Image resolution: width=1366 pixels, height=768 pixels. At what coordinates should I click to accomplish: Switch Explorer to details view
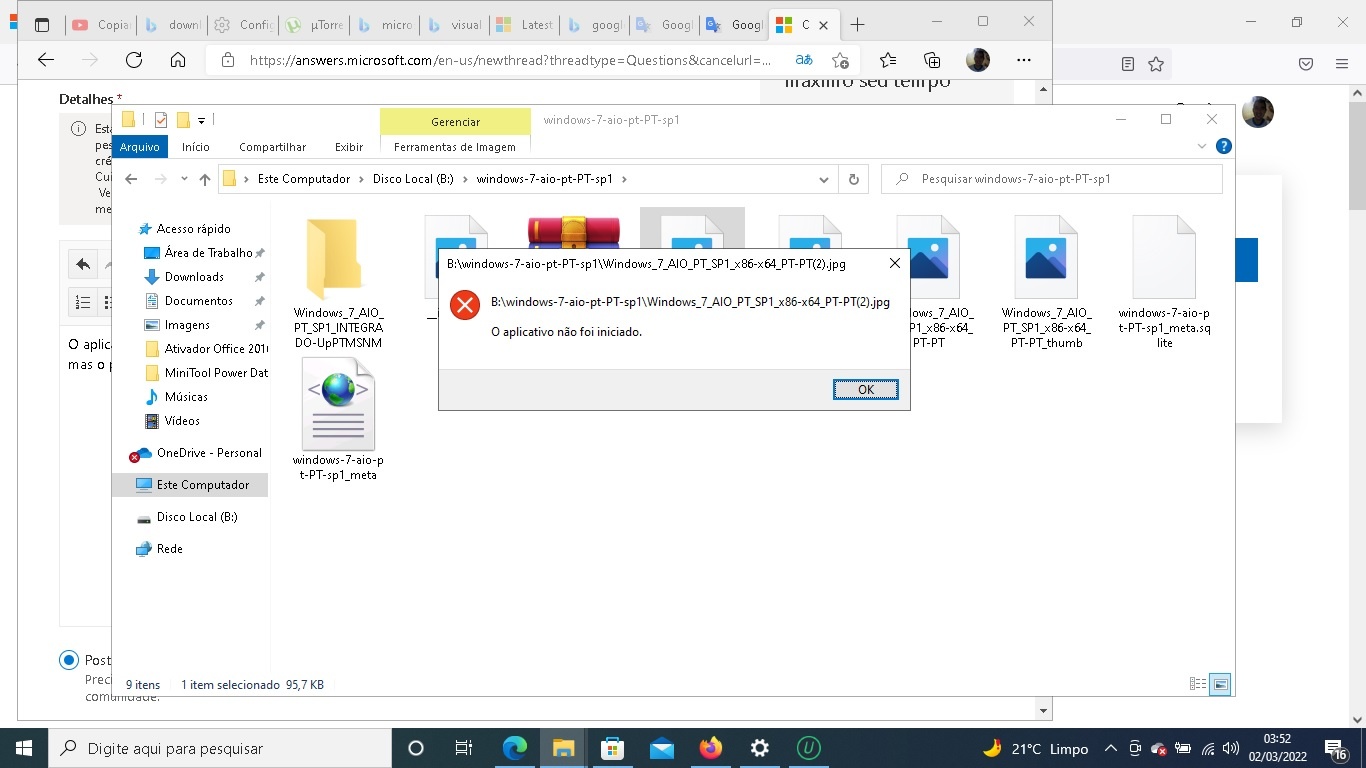click(x=1197, y=685)
